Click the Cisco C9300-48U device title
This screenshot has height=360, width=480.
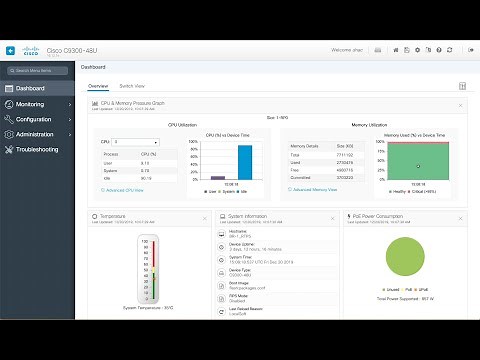tap(72, 50)
